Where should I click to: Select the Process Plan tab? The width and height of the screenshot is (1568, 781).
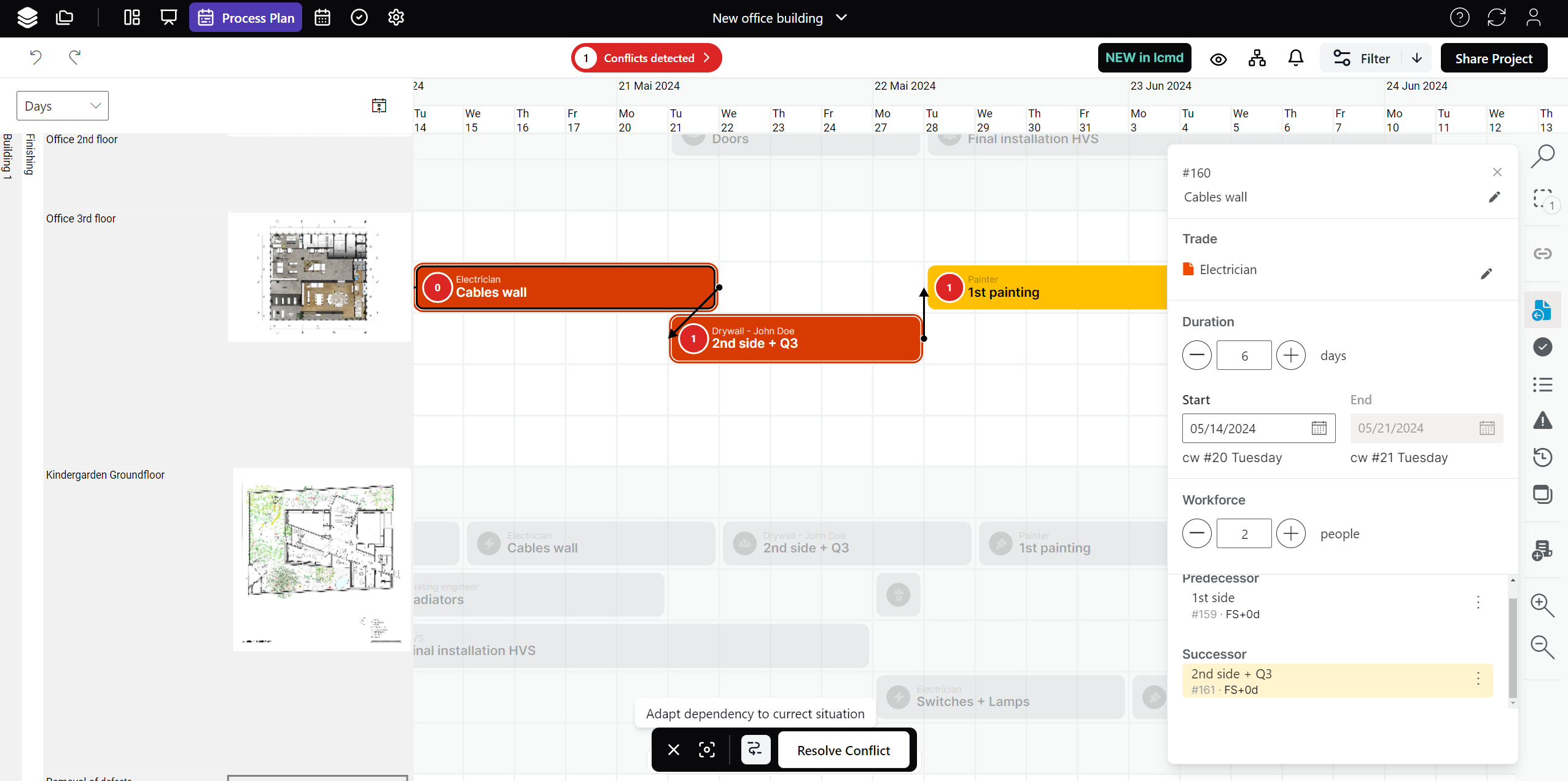click(246, 18)
